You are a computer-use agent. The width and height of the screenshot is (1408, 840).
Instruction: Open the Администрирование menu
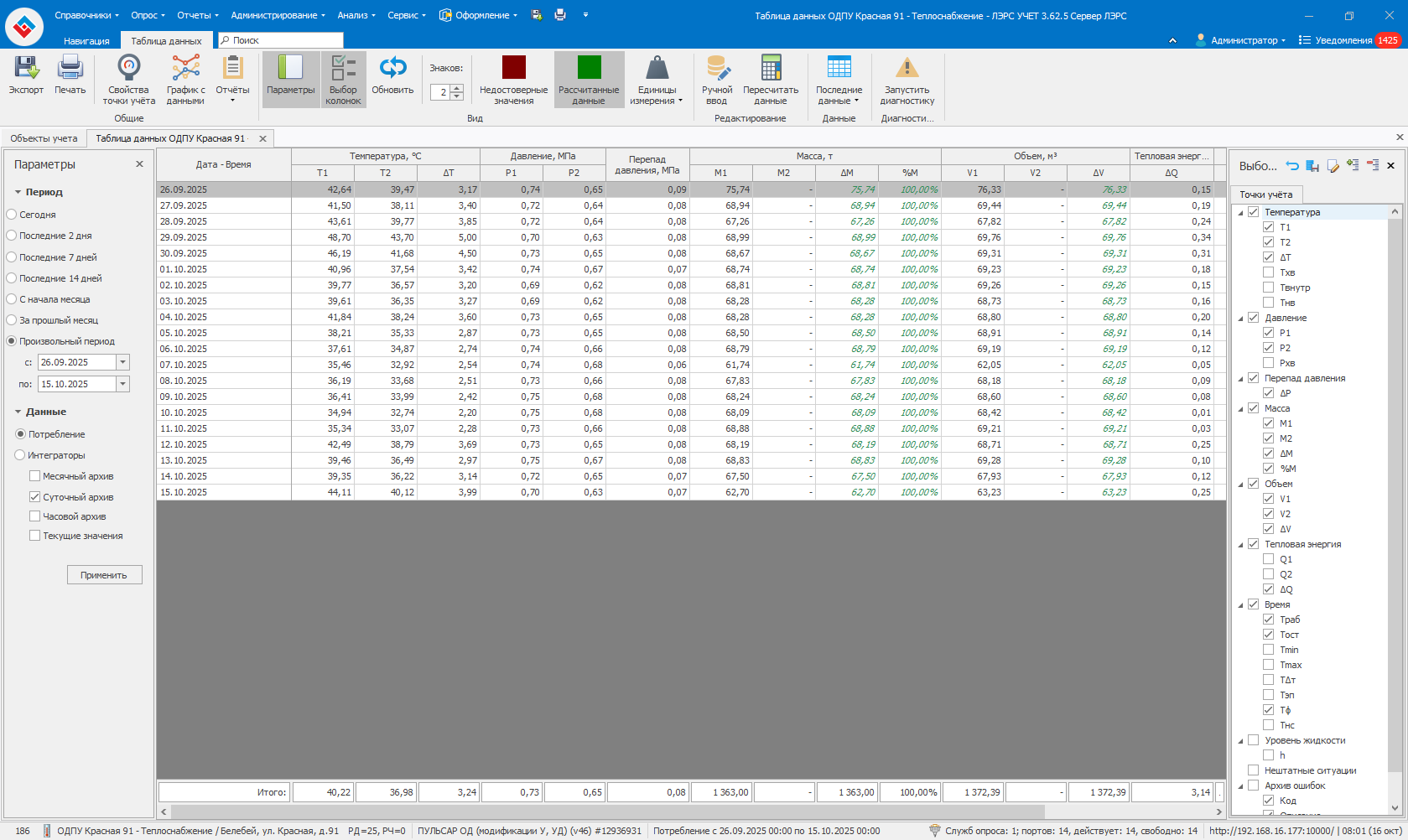[278, 15]
